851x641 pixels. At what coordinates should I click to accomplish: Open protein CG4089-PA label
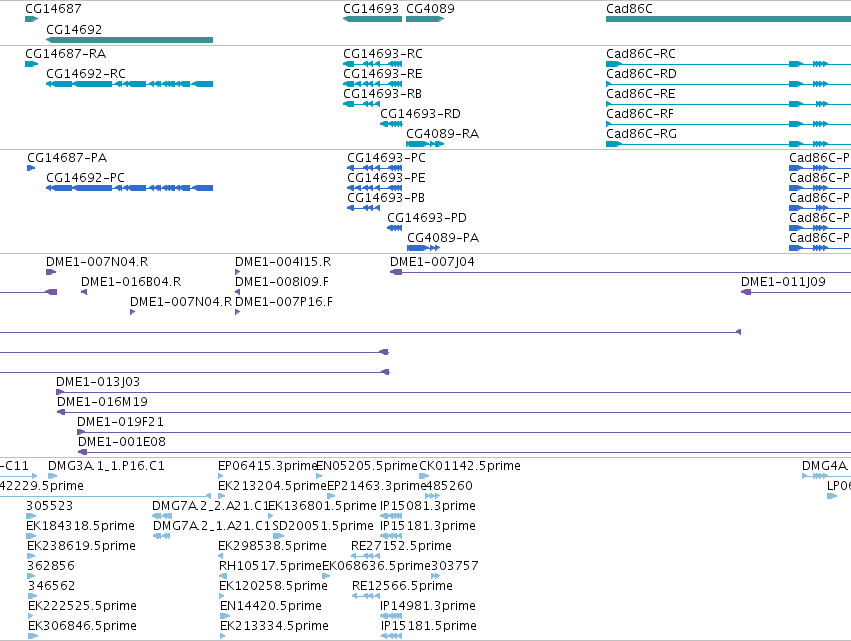point(443,238)
